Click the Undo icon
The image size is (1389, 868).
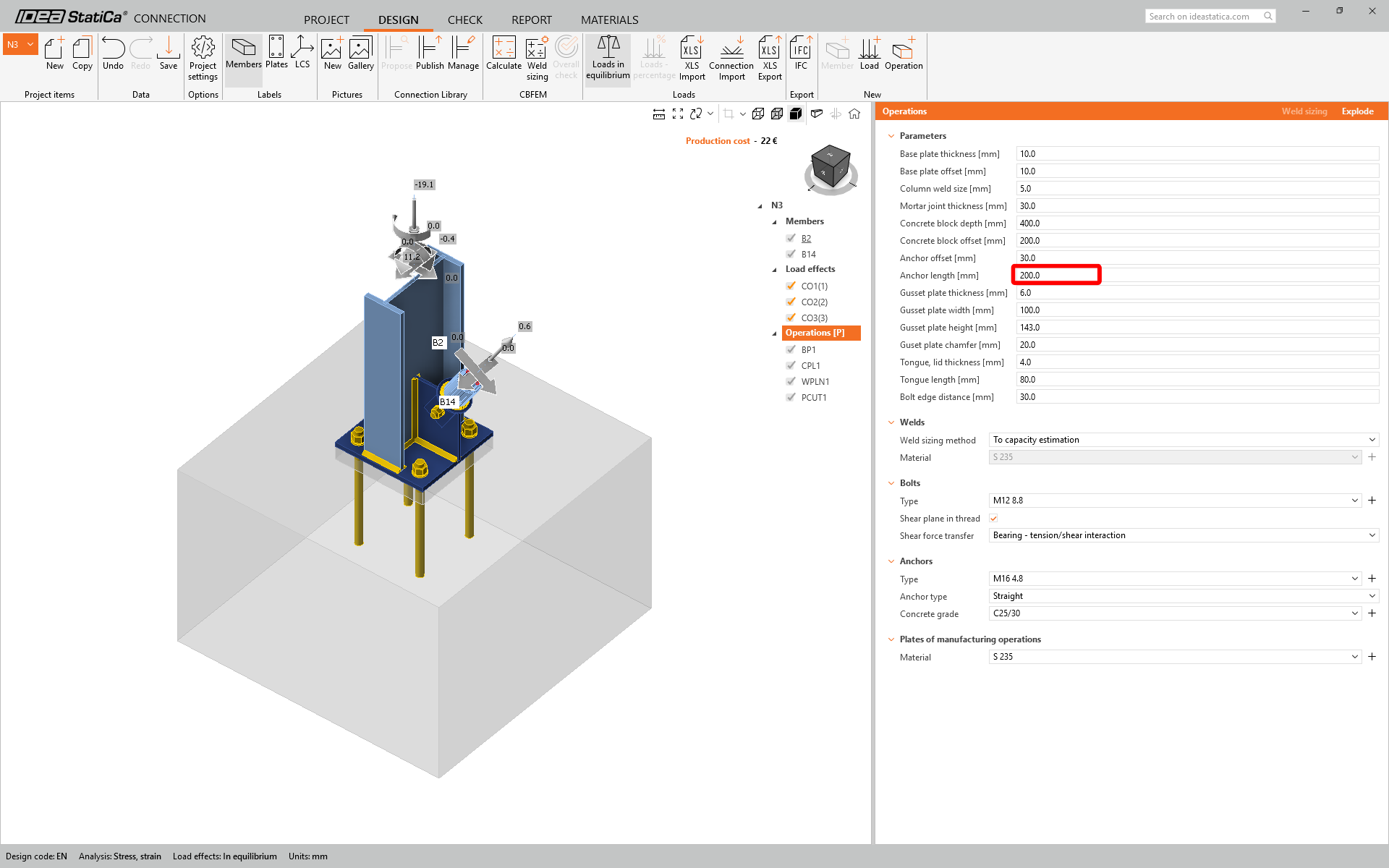[113, 51]
